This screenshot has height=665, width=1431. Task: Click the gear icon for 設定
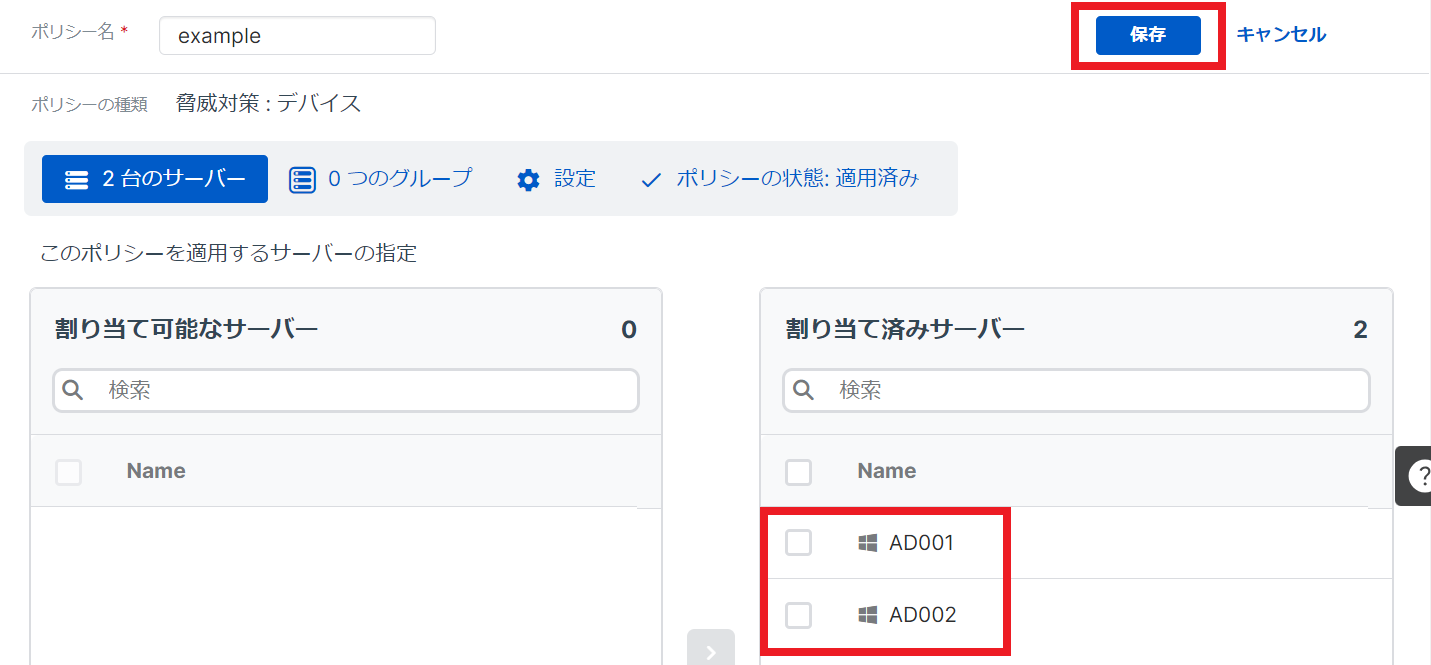tap(528, 180)
